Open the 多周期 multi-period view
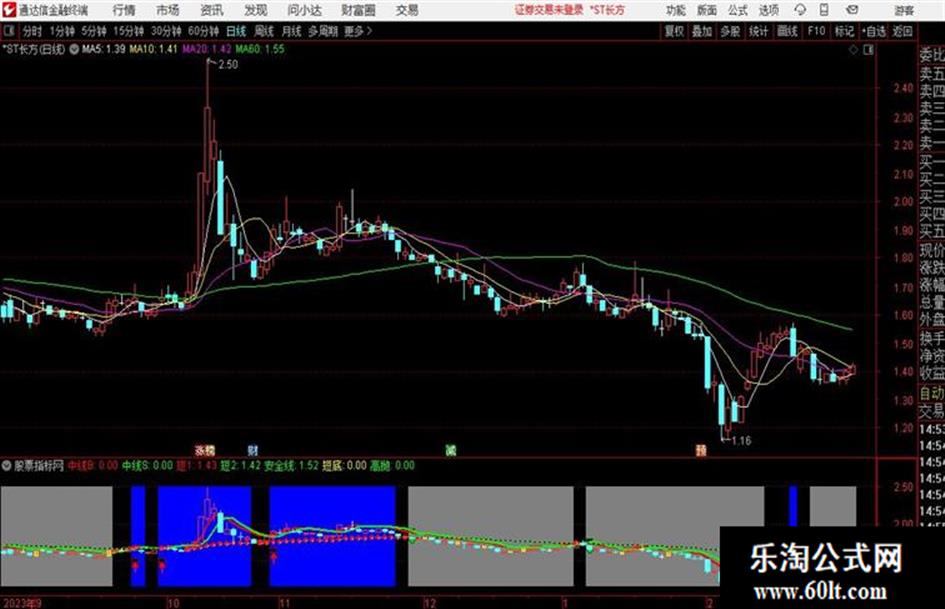The image size is (945, 609). [x=323, y=31]
